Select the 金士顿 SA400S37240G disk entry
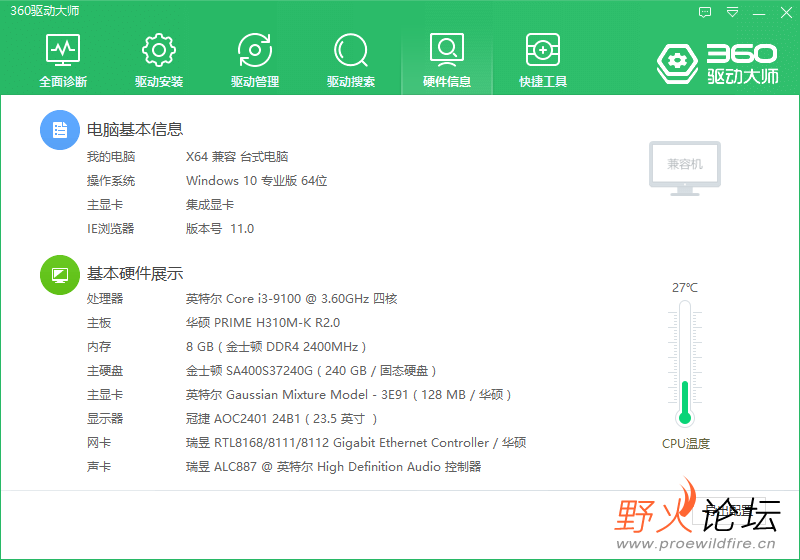Screen dimensions: 800x560 point(311,371)
